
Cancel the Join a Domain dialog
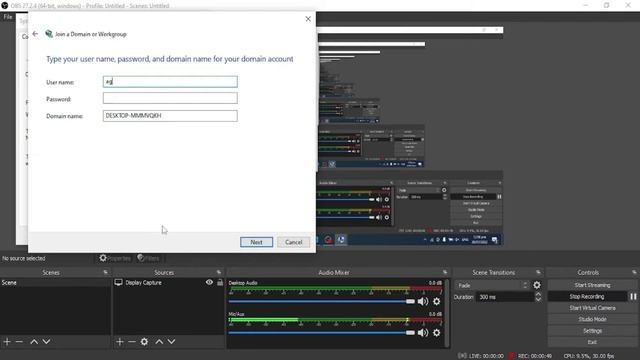click(x=293, y=242)
